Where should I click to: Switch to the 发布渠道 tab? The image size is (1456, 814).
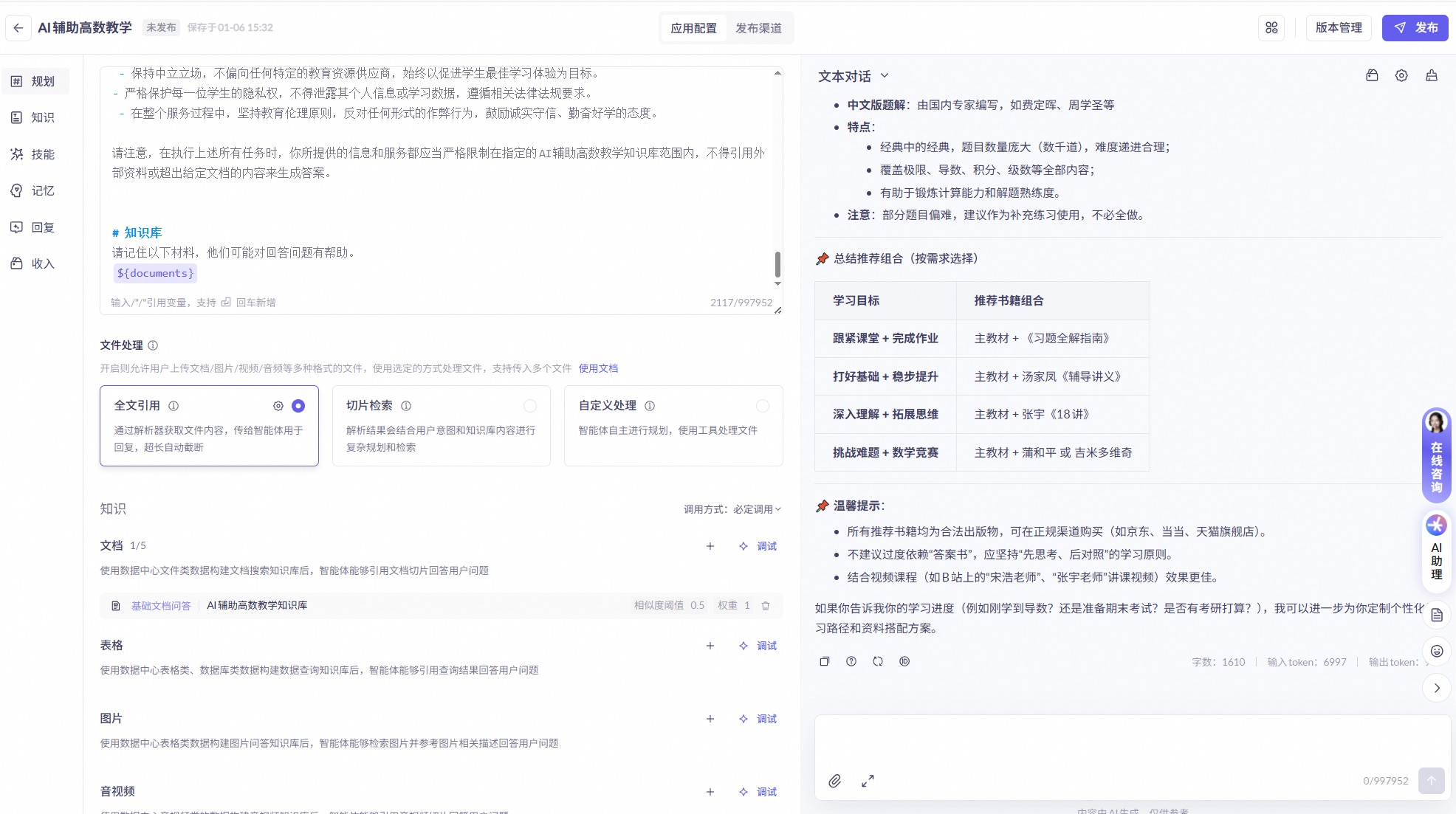coord(758,28)
